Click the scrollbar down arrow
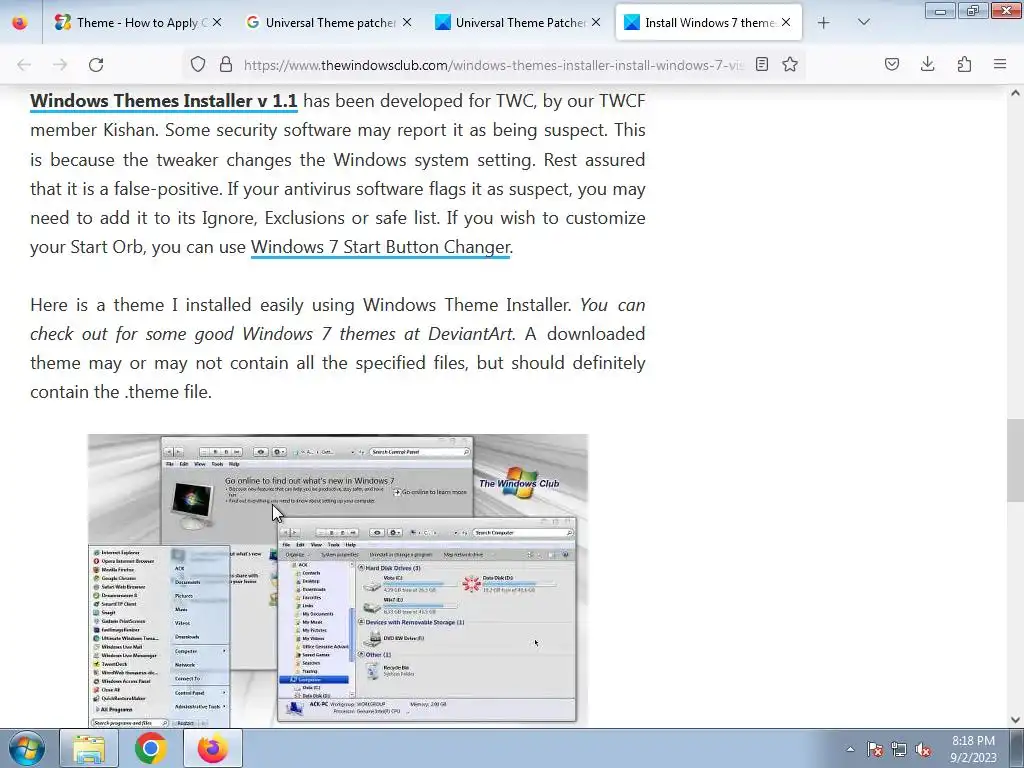 point(1015,720)
